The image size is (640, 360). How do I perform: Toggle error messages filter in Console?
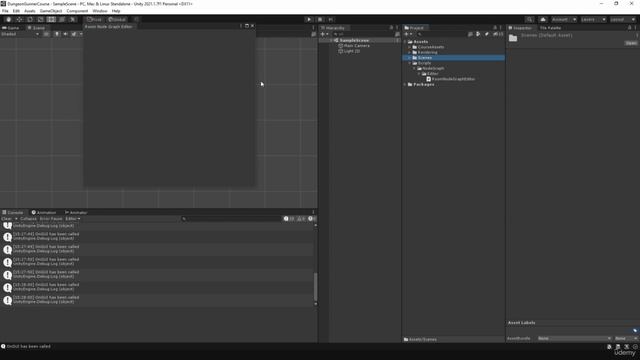312,219
